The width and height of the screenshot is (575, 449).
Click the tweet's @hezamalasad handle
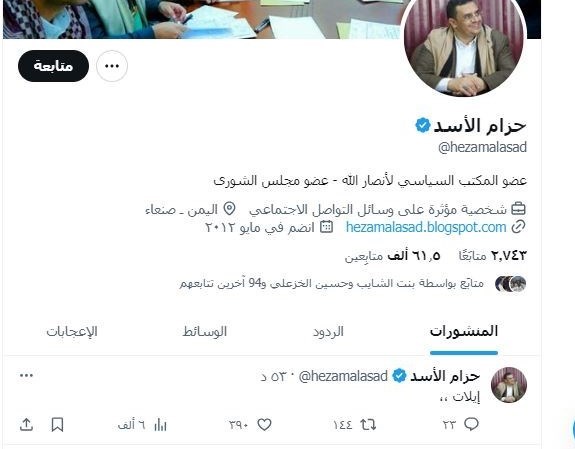pos(343,376)
